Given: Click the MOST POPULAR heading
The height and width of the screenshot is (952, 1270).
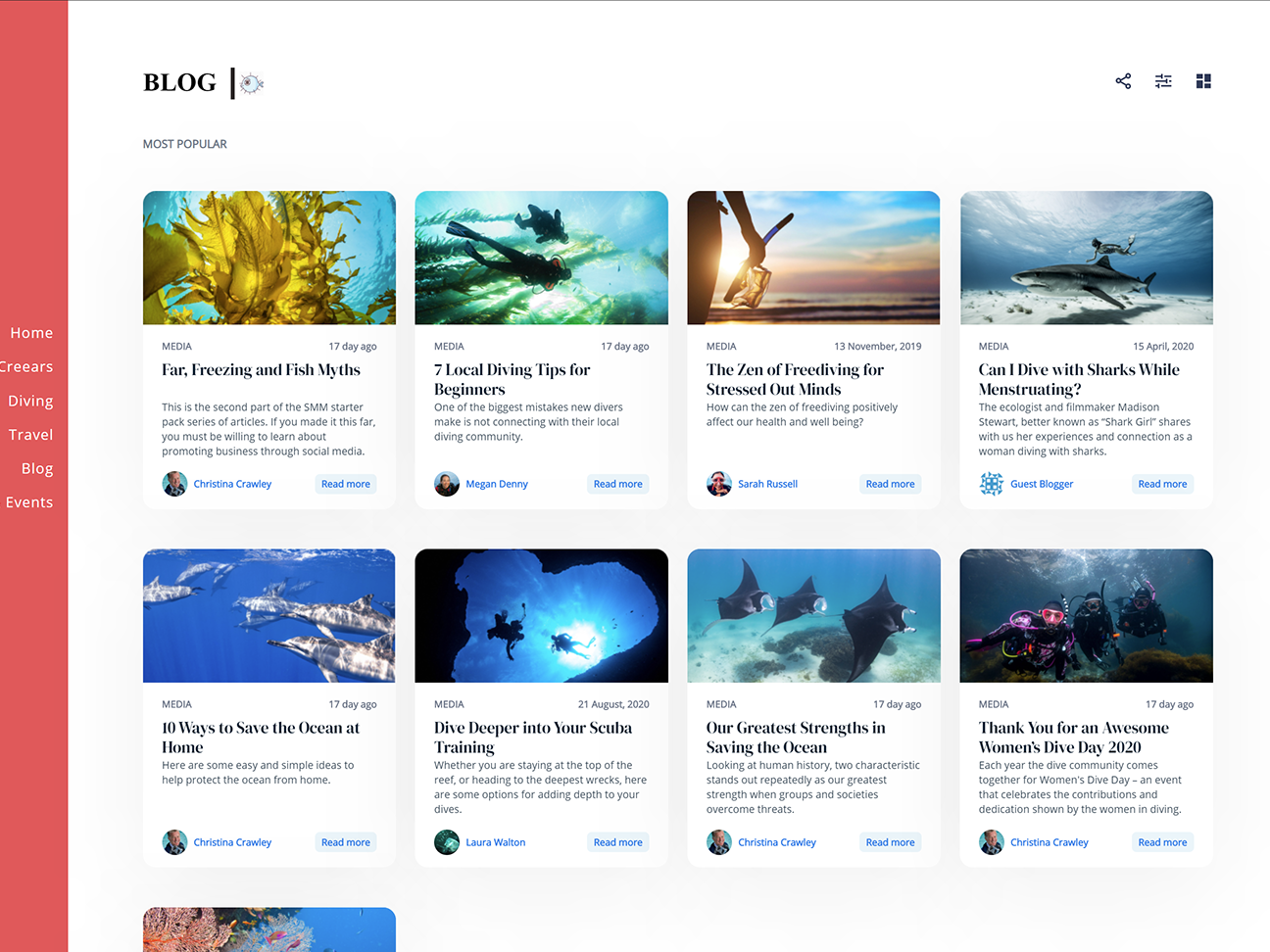Looking at the screenshot, I should click(x=185, y=144).
